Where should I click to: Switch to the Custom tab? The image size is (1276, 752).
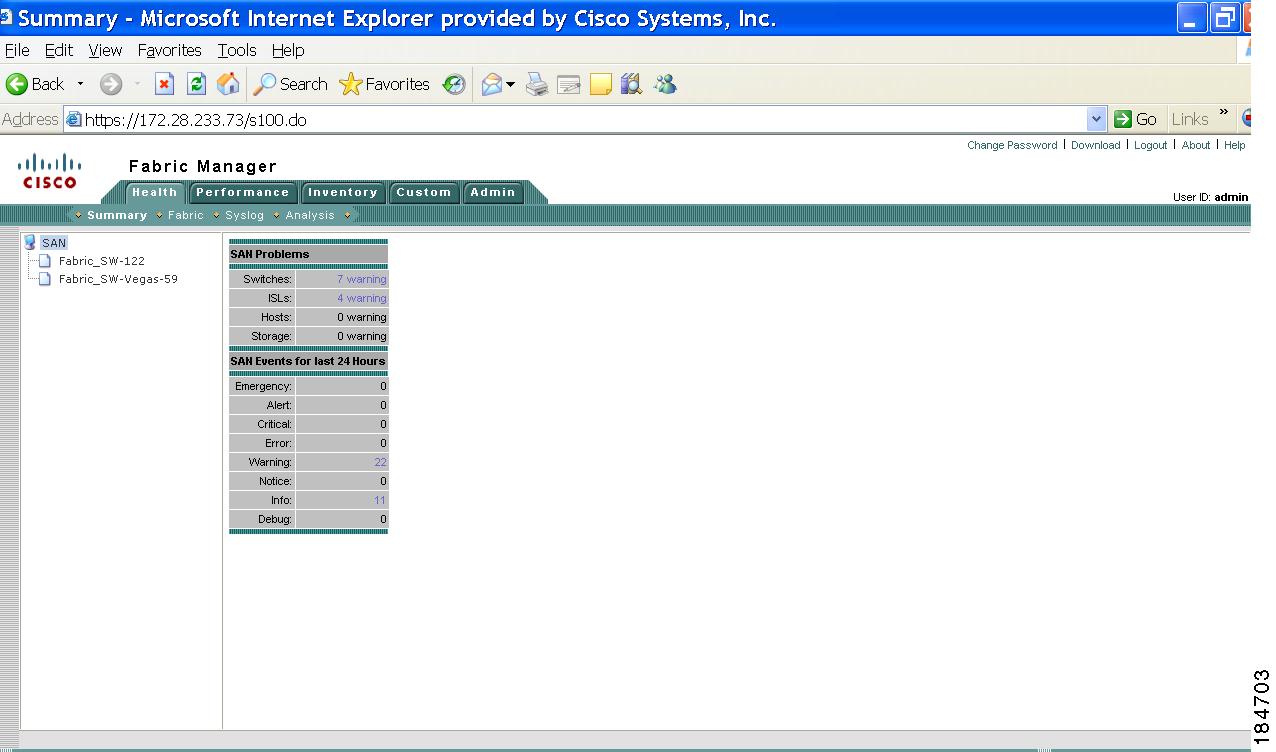424,193
